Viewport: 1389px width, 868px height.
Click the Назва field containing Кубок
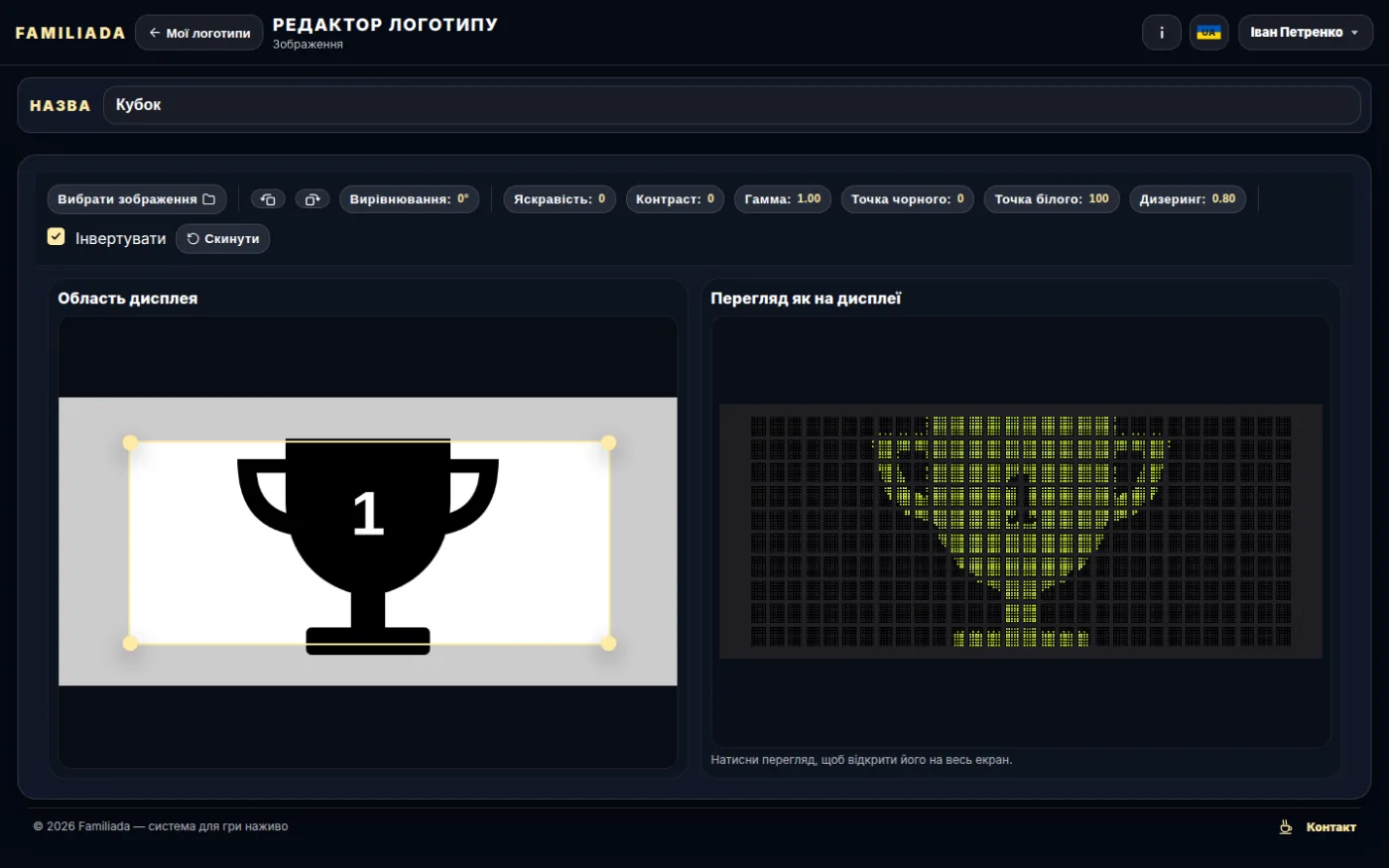click(732, 105)
